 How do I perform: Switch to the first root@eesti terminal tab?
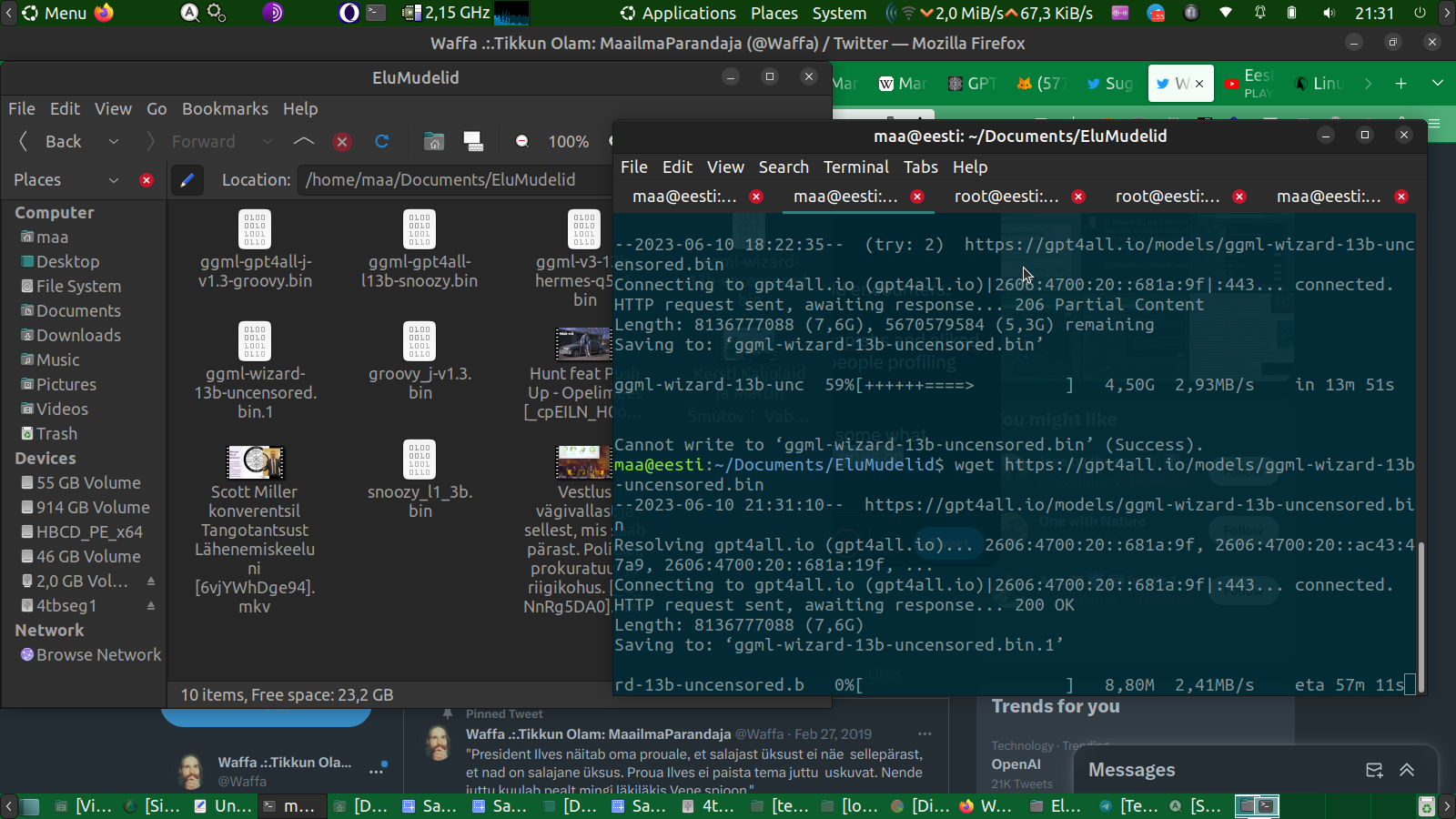[x=1006, y=197]
